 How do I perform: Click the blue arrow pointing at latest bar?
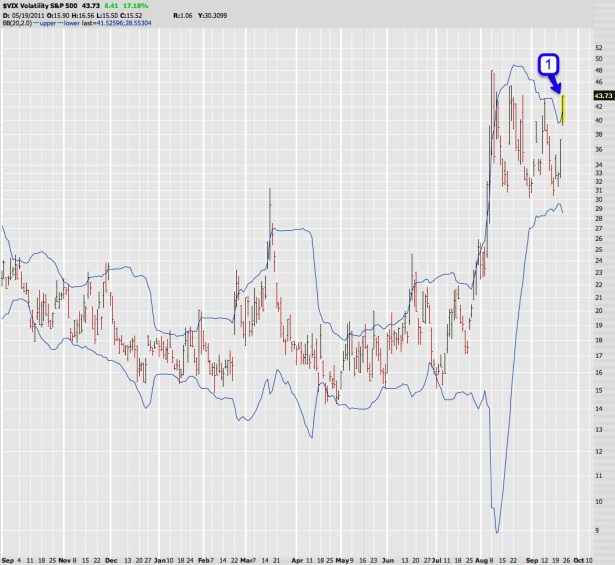(559, 89)
